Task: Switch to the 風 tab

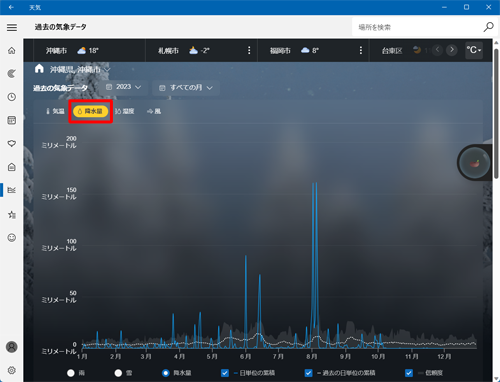Action: pos(154,111)
